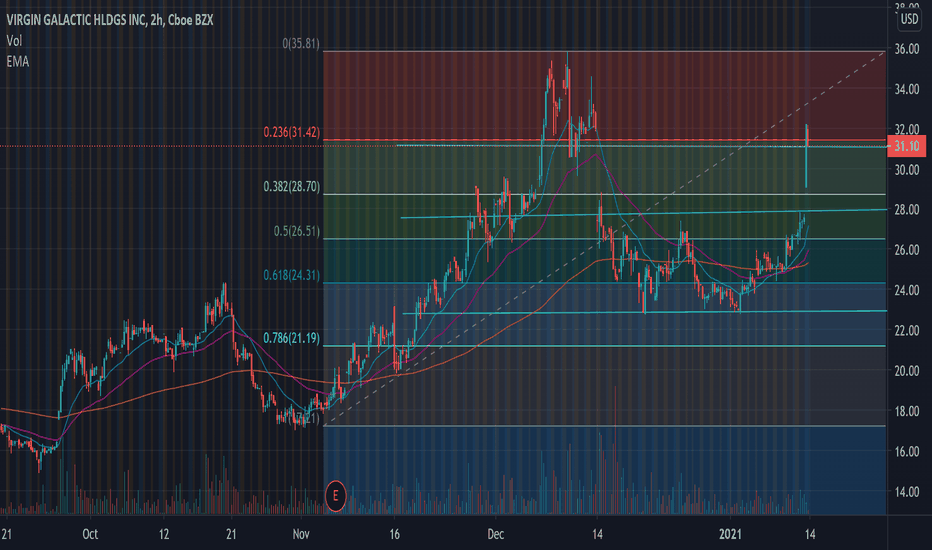The width and height of the screenshot is (932, 550).
Task: Click the current price tag 31.10
Action: pyautogui.click(x=906, y=146)
